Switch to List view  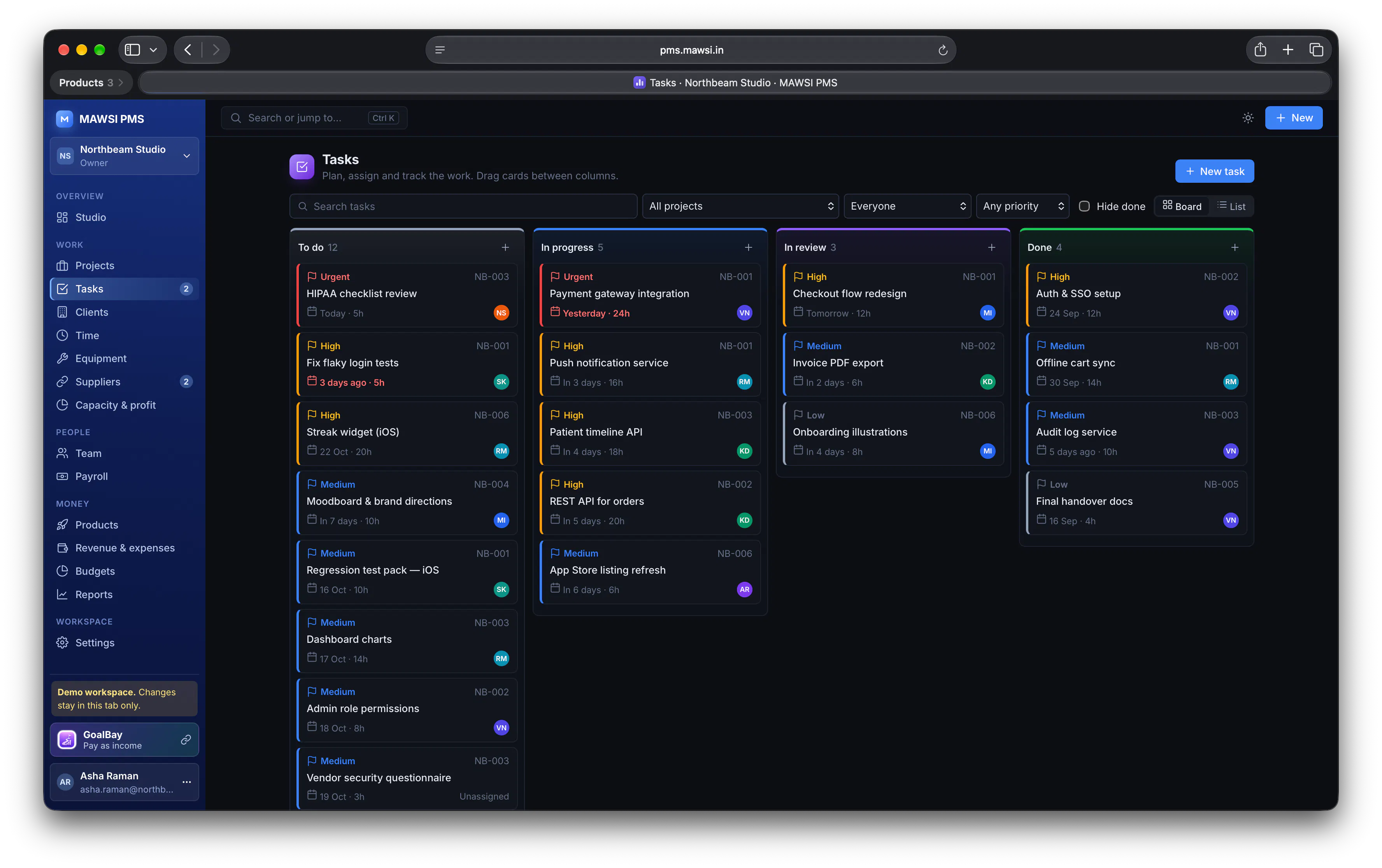coord(1231,206)
